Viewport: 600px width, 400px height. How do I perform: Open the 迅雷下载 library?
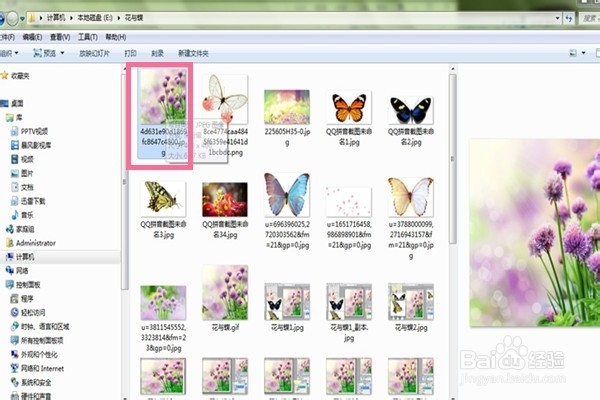tap(28, 201)
